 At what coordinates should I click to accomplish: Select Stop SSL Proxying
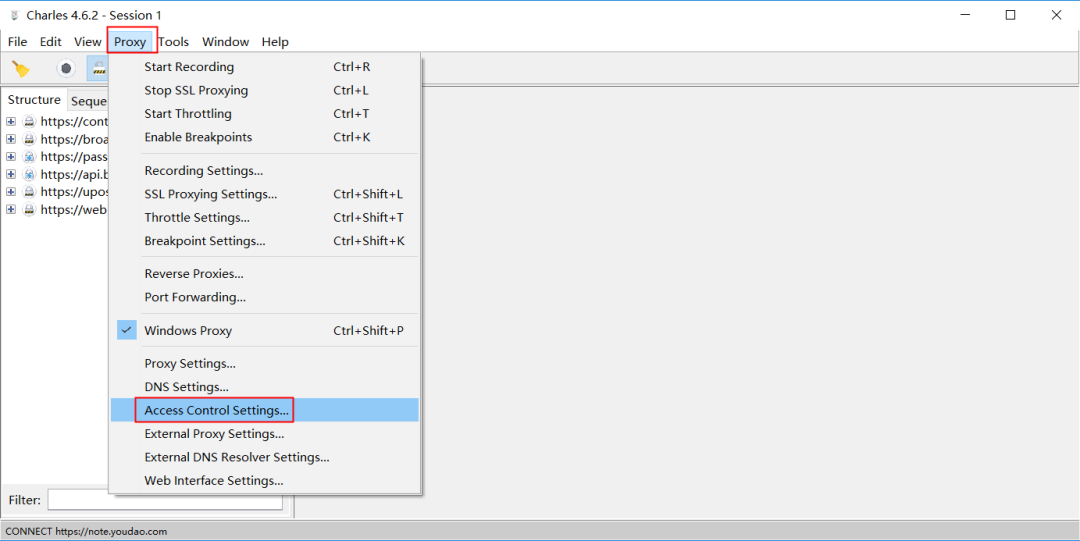coord(264,91)
